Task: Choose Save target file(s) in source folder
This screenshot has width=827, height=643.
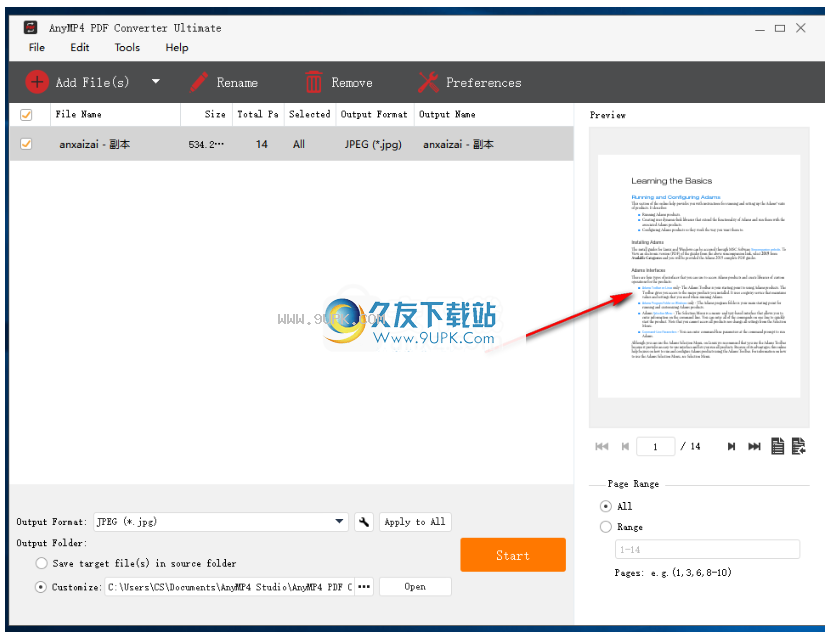Action: pos(41,563)
